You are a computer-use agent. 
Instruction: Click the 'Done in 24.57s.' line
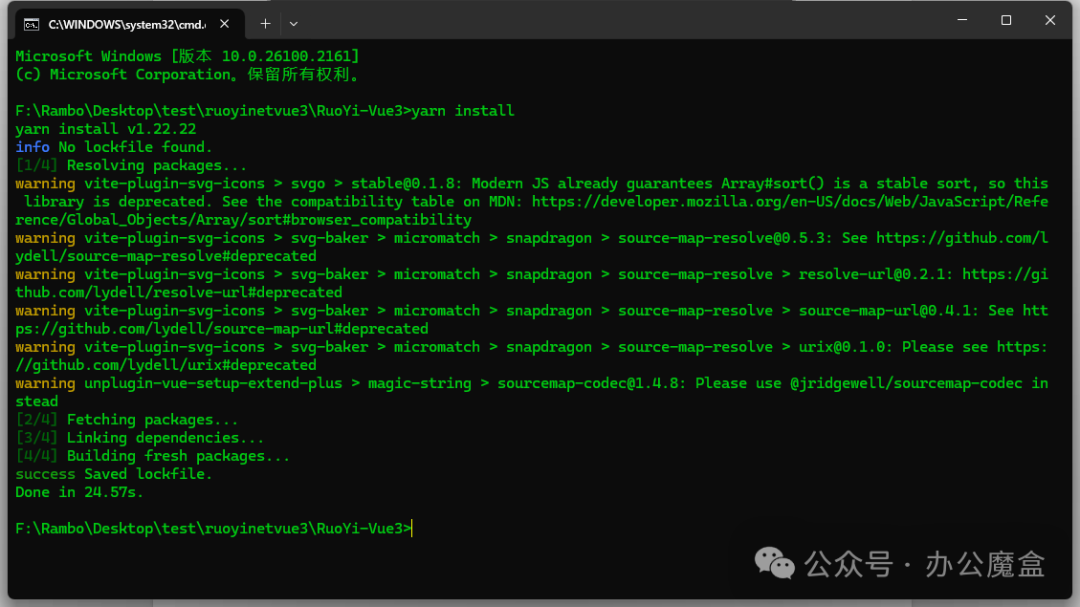tap(79, 492)
